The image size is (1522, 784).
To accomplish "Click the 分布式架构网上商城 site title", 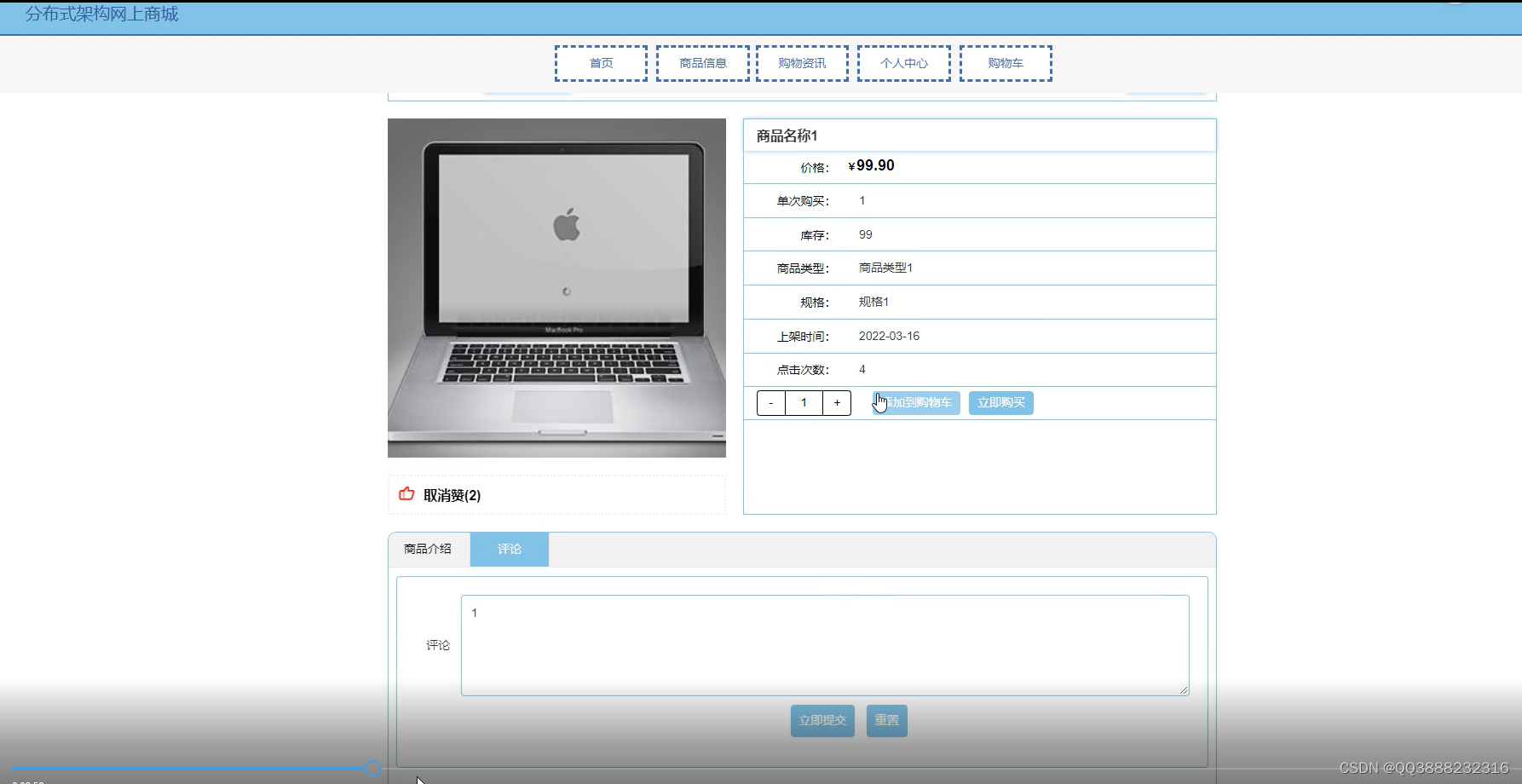I will (x=102, y=14).
